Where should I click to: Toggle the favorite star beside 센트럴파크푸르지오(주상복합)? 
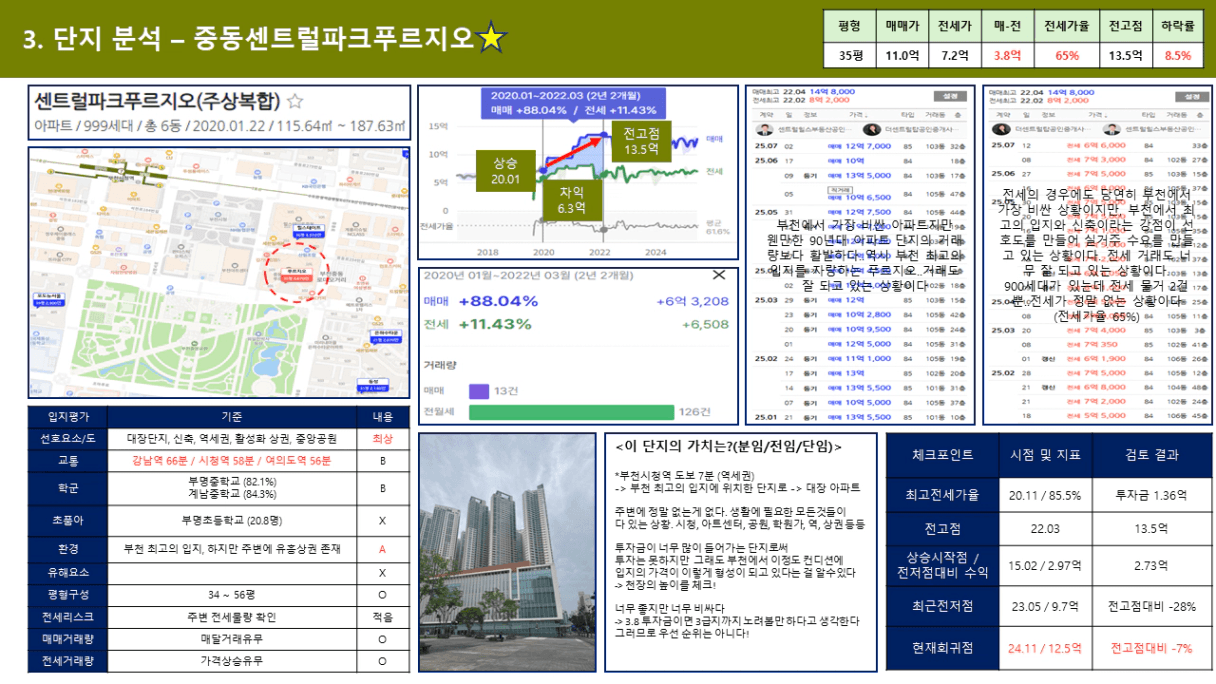[x=295, y=101]
